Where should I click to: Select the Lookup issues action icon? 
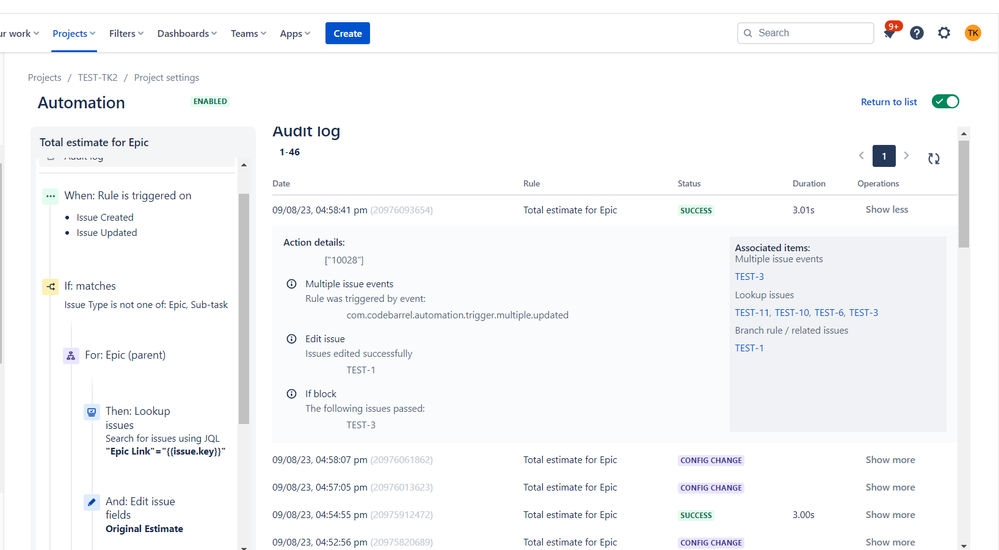[x=92, y=412]
